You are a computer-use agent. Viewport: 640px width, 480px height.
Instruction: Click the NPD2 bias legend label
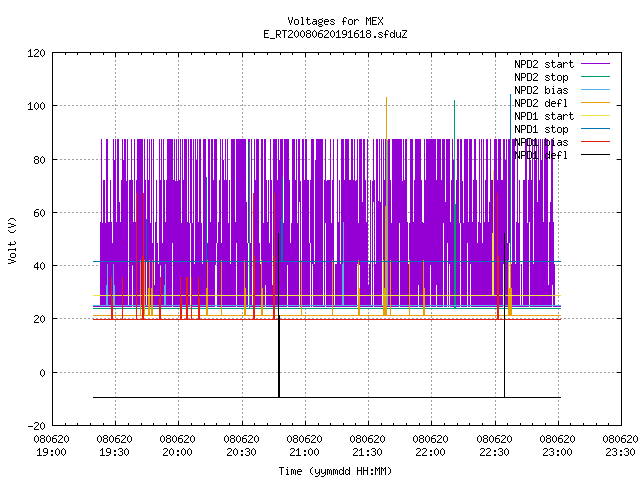[x=541, y=90]
